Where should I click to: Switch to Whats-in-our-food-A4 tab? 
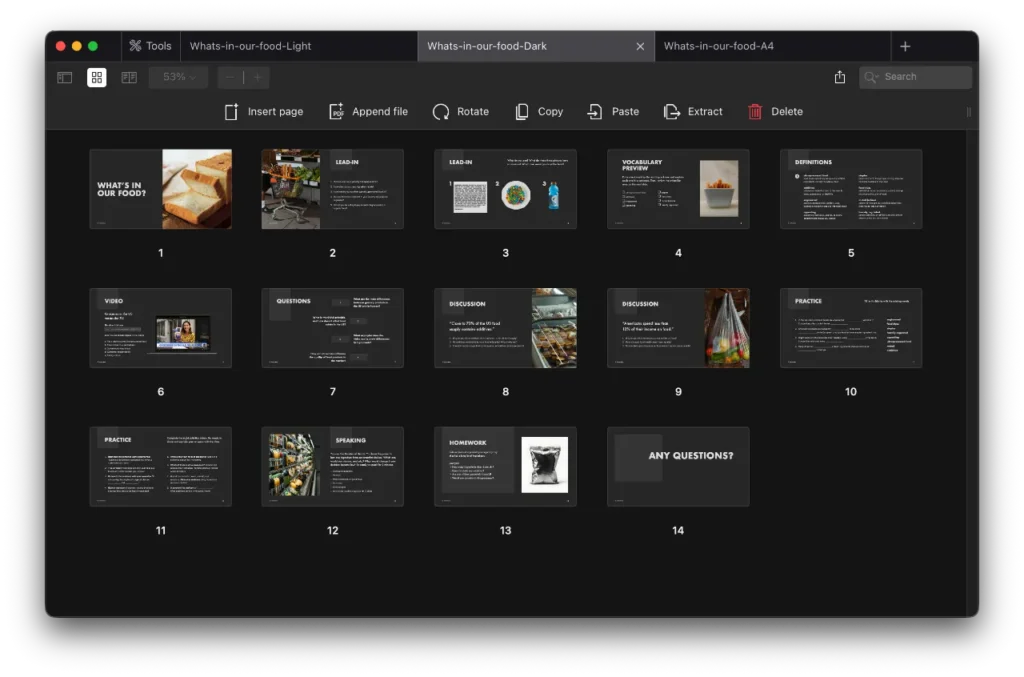tap(718, 46)
